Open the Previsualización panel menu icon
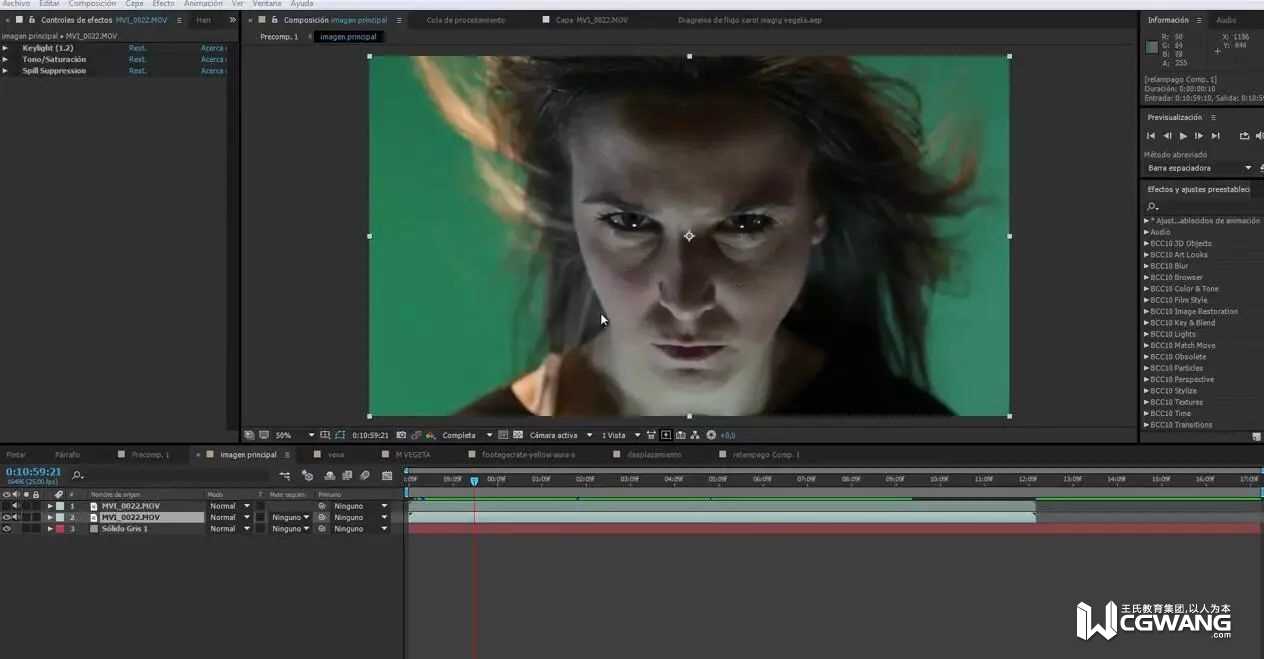The image size is (1264, 659). click(x=1213, y=117)
